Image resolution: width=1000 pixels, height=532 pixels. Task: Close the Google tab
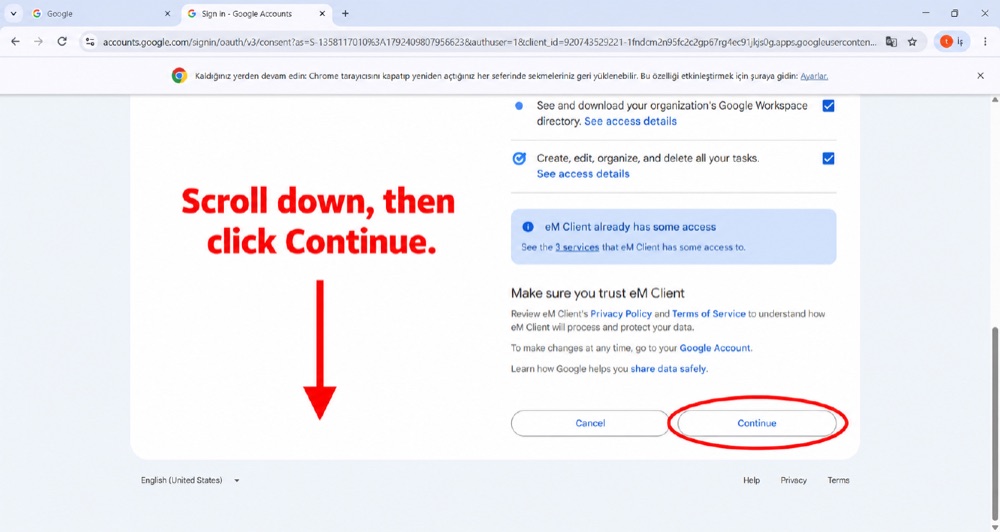[168, 13]
